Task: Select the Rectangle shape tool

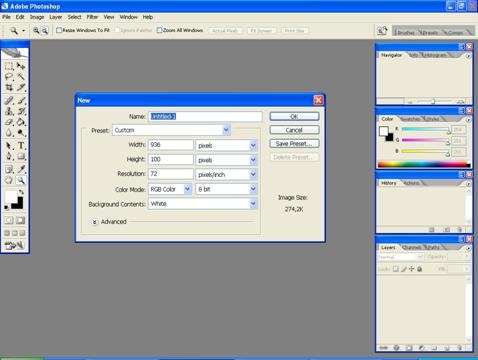Action: click(21, 156)
